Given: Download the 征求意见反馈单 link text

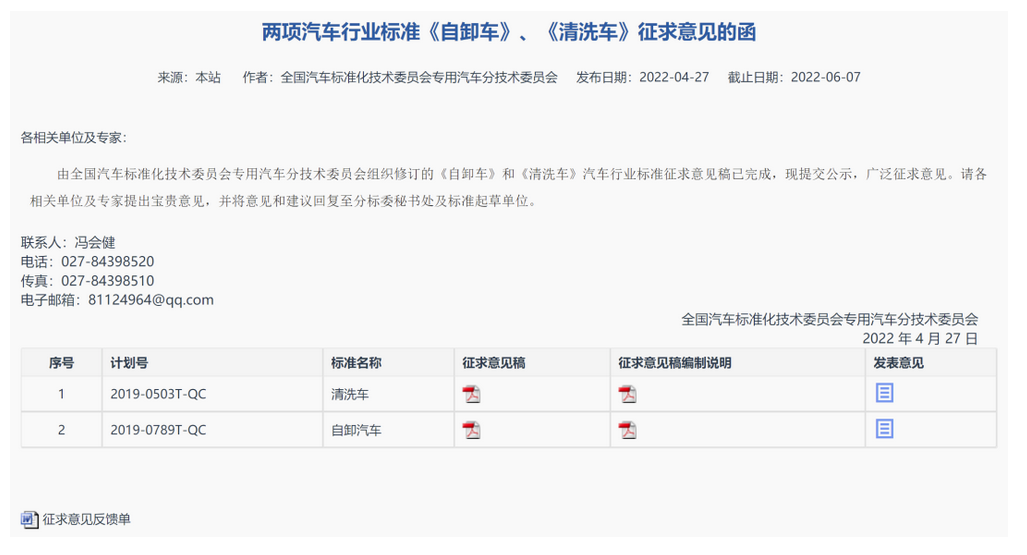Looking at the screenshot, I should tap(86, 519).
